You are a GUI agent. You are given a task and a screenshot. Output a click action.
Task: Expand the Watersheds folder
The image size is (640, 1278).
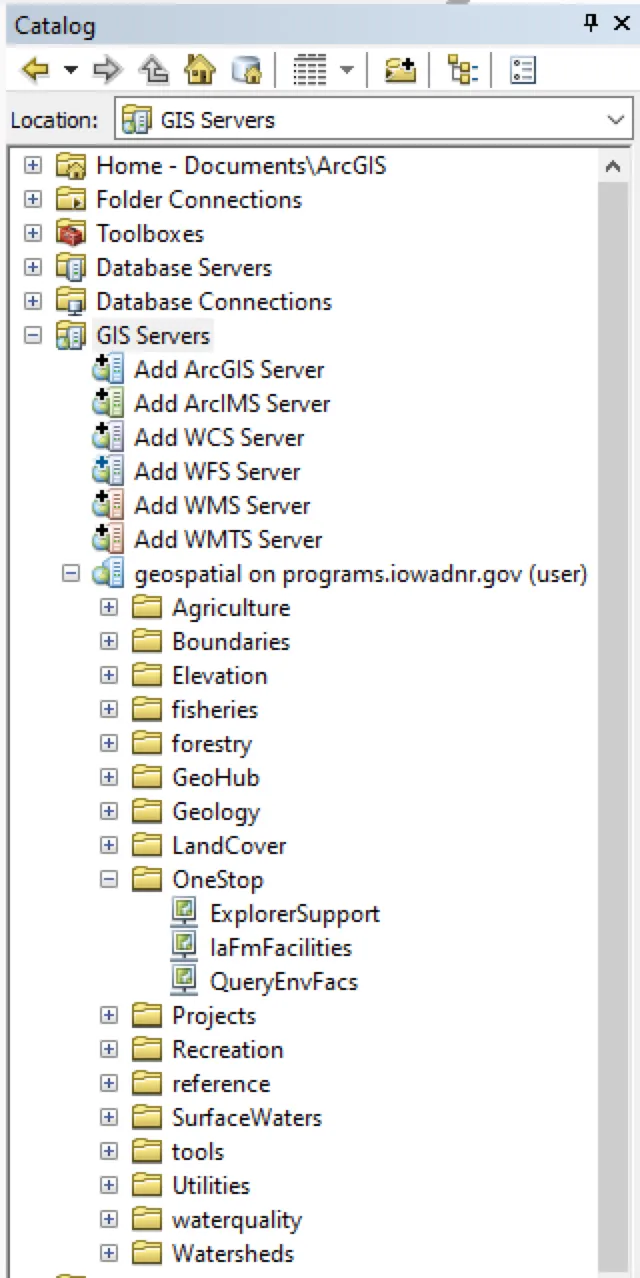coord(109,1254)
